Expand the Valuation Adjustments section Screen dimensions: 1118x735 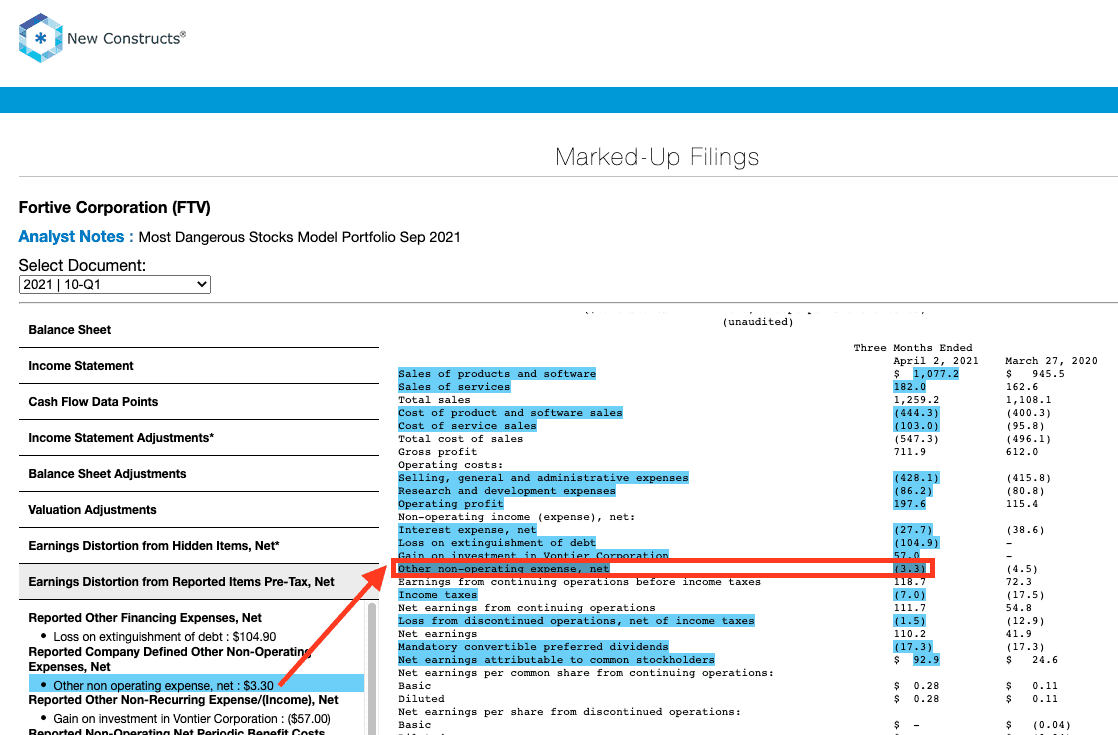[198, 510]
